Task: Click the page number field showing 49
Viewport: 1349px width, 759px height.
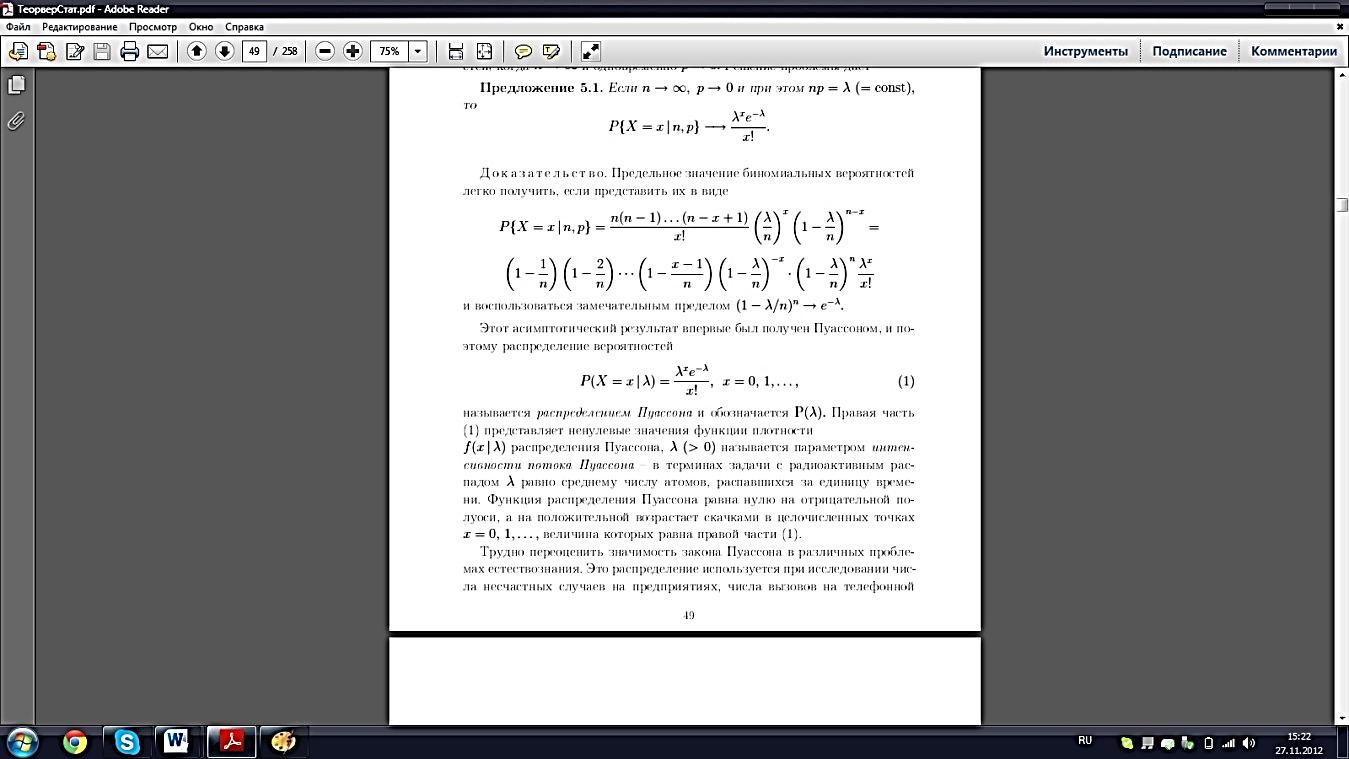Action: tap(254, 51)
